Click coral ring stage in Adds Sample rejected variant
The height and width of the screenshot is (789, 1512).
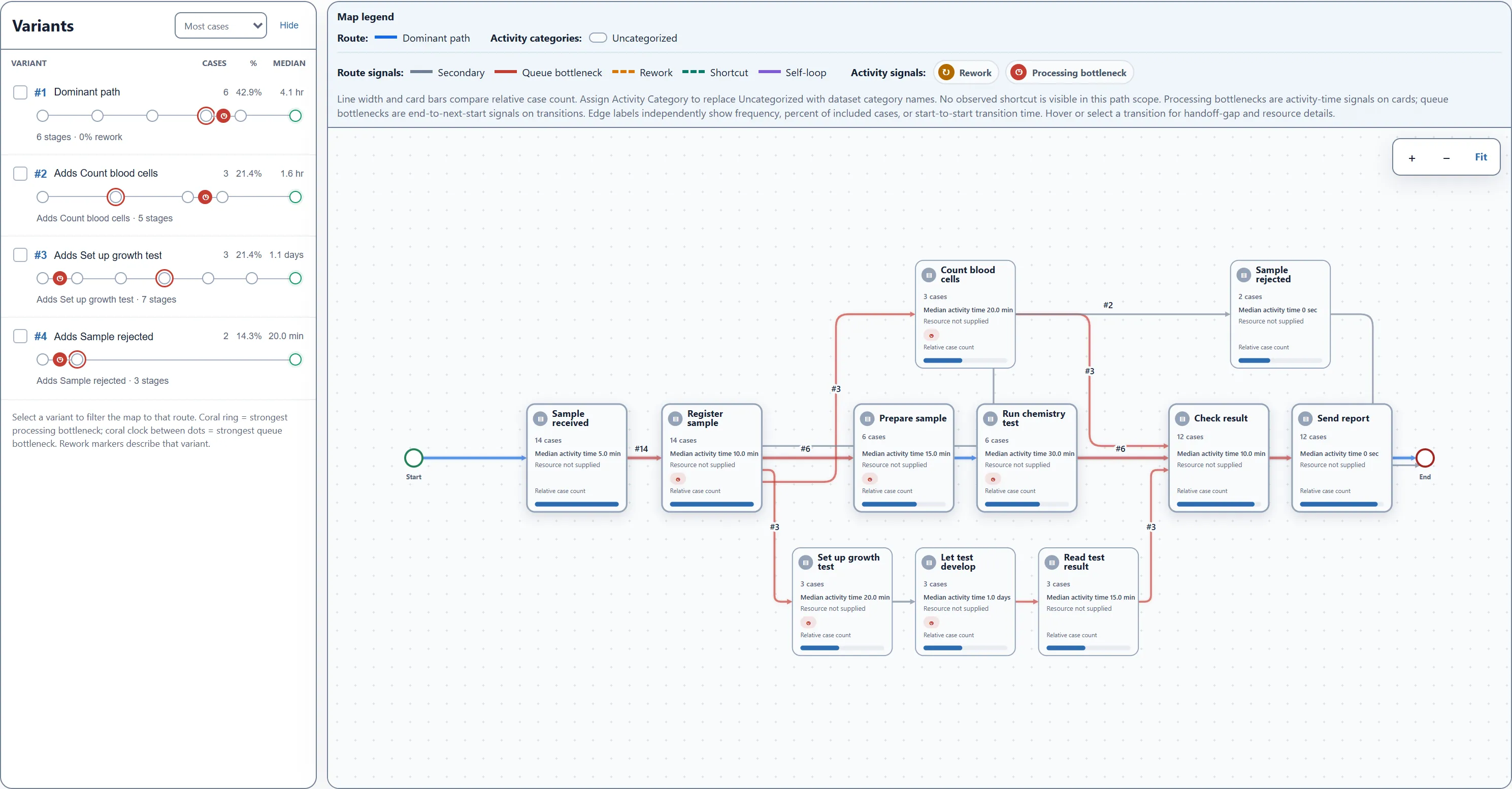point(77,359)
